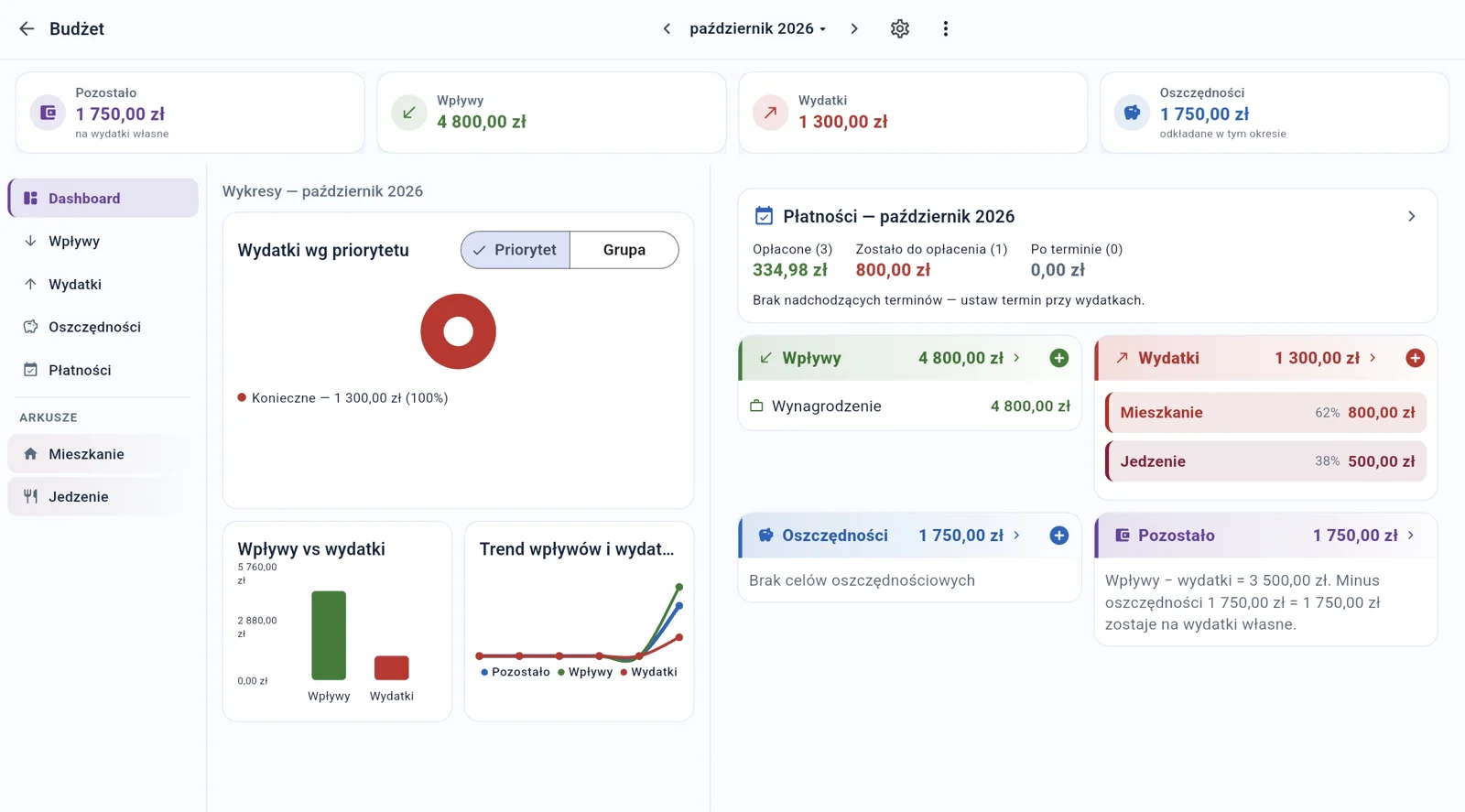Image resolution: width=1465 pixels, height=812 pixels.
Task: Go to previous month with the left chevron
Action: coord(667,28)
